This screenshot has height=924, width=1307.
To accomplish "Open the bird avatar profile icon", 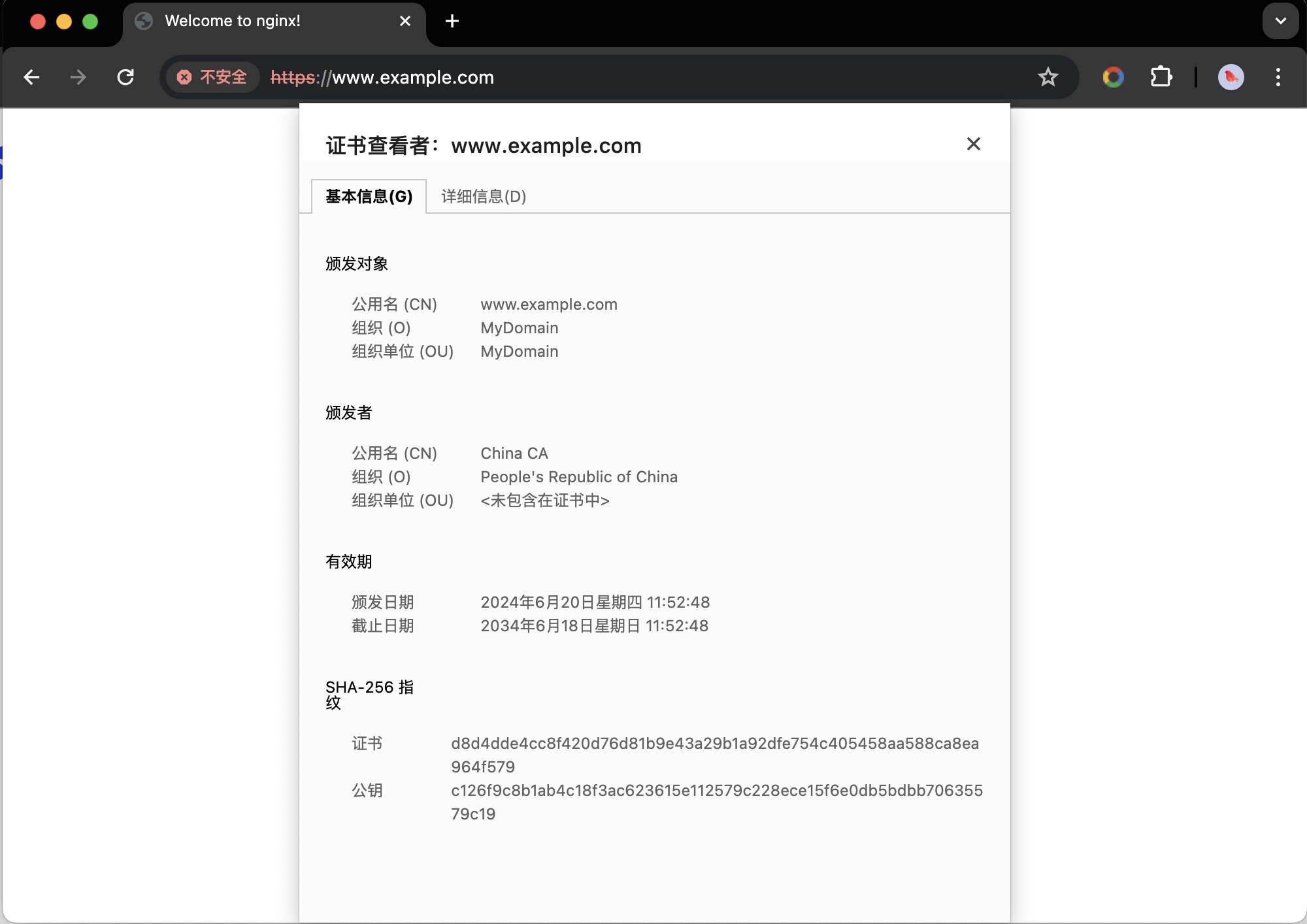I will click(1231, 77).
